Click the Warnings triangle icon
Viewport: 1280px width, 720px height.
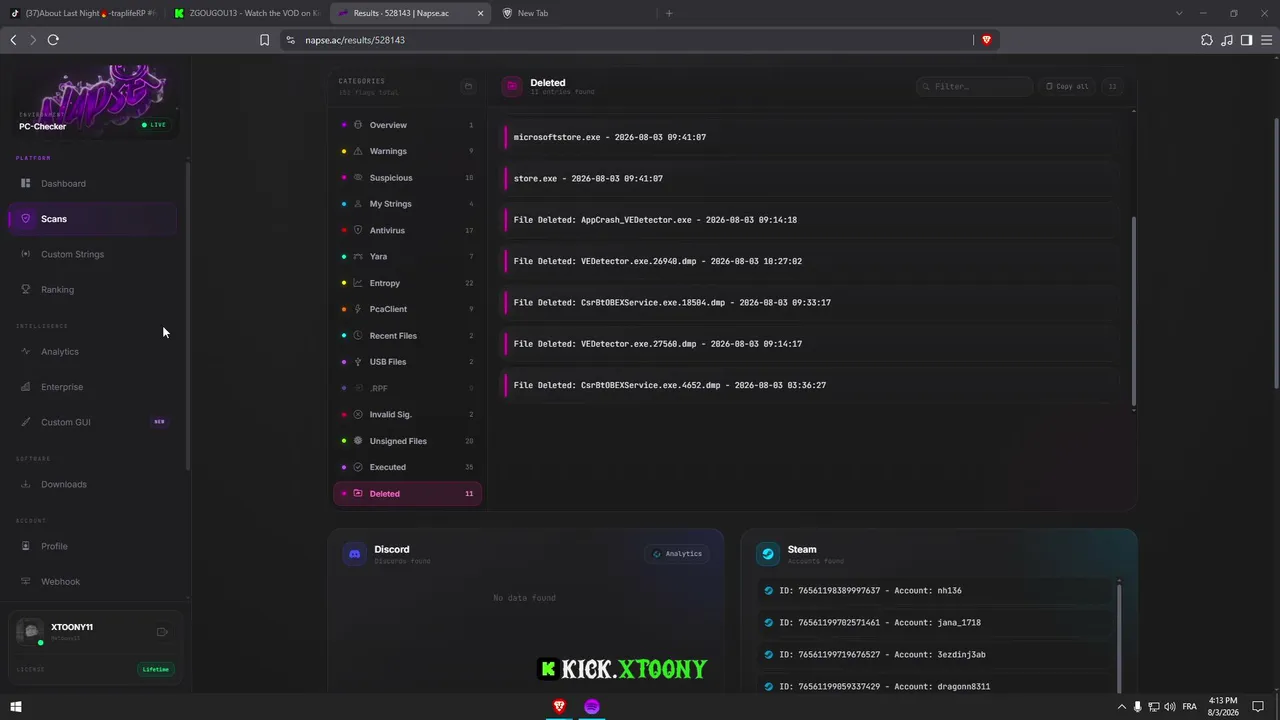pyautogui.click(x=358, y=151)
